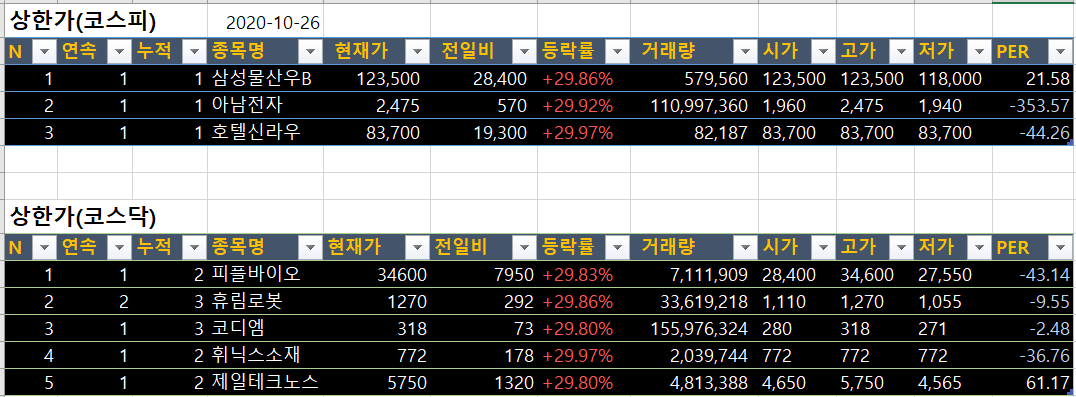This screenshot has height=397, width=1076.
Task: Select 아남전자 volume cell 110,997,360
Action: point(694,106)
